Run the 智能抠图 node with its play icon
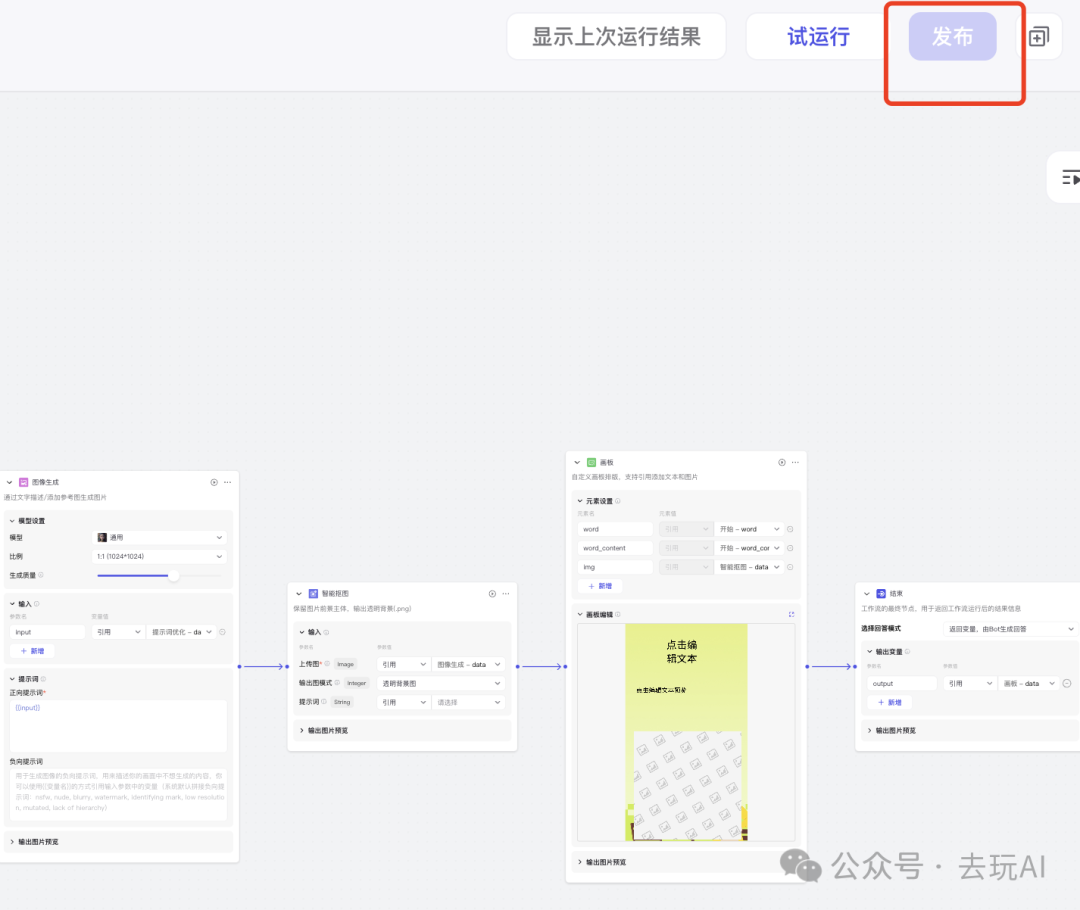Viewport: 1080px width, 910px height. tap(492, 594)
